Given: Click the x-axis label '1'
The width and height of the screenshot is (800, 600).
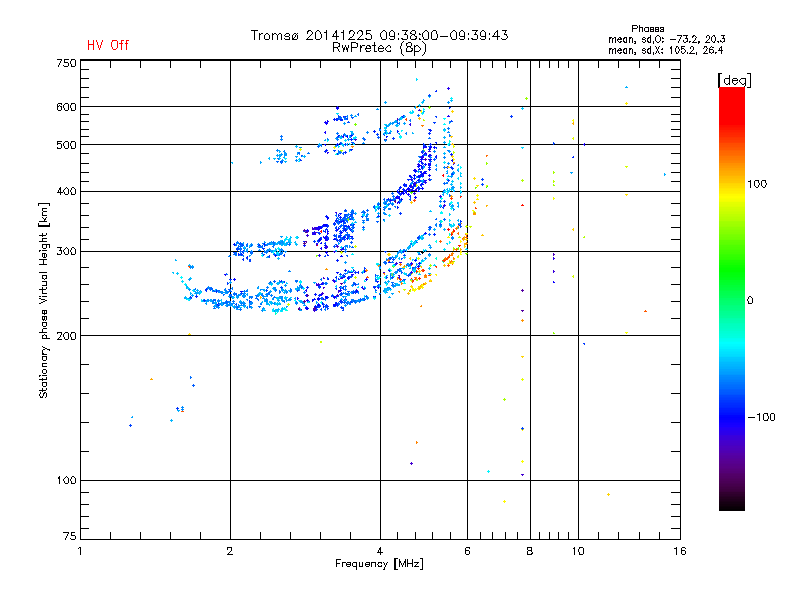Looking at the screenshot, I should (x=80, y=551).
